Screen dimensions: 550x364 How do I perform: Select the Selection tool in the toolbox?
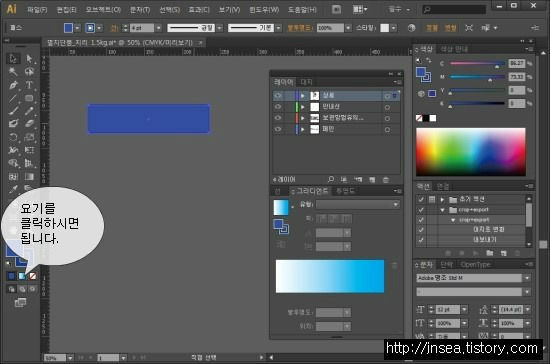(13, 58)
